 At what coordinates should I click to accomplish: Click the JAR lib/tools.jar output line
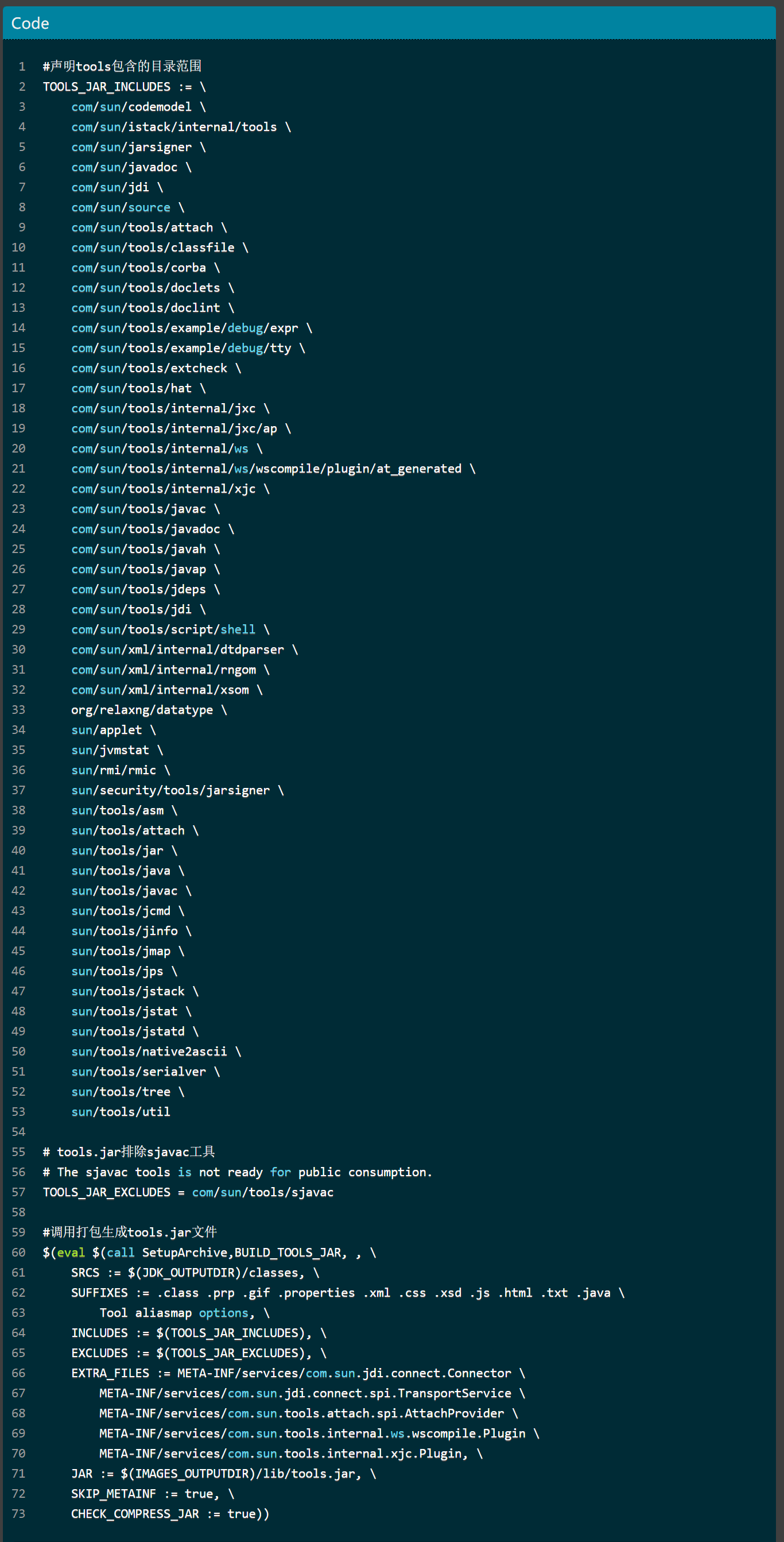[224, 1474]
